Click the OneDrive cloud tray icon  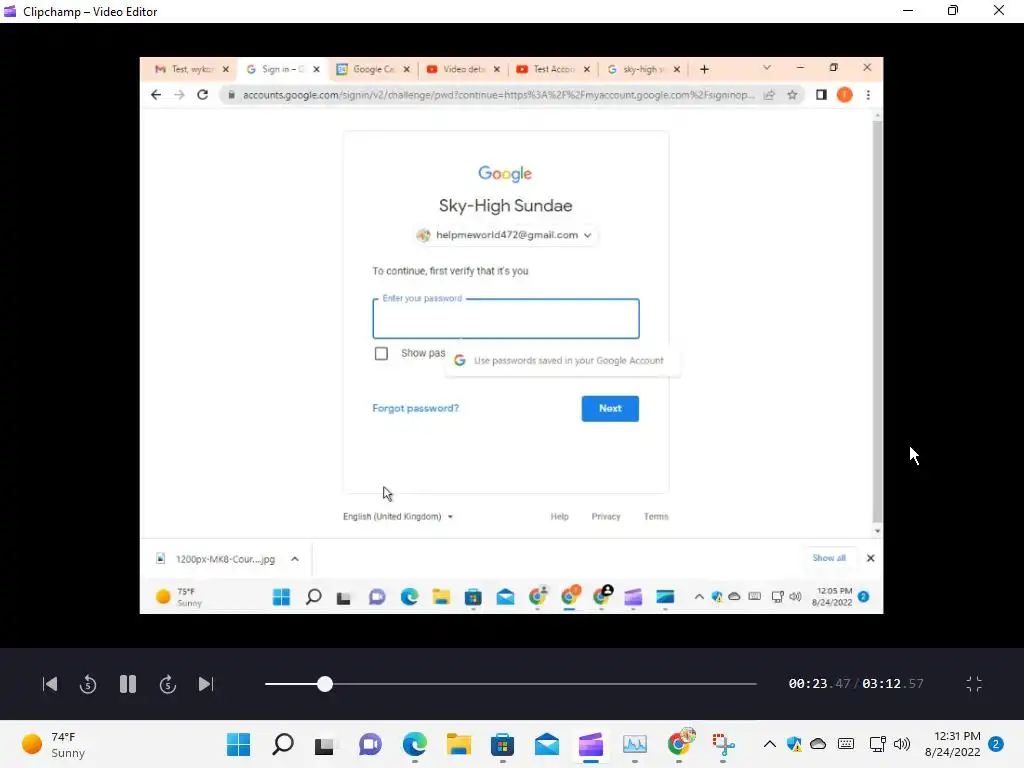(818, 744)
